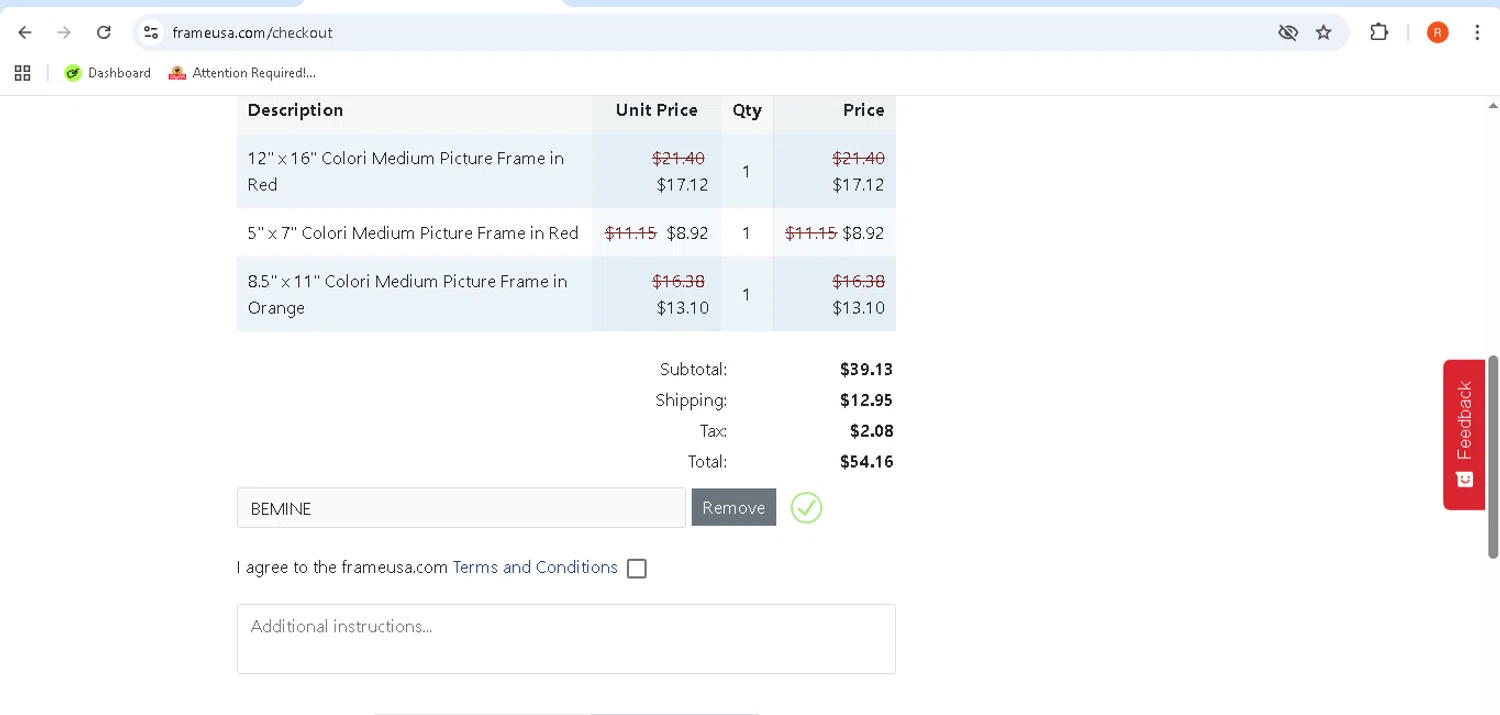The image size is (1500, 715).
Task: Click the Additional instructions text area
Action: click(x=566, y=639)
